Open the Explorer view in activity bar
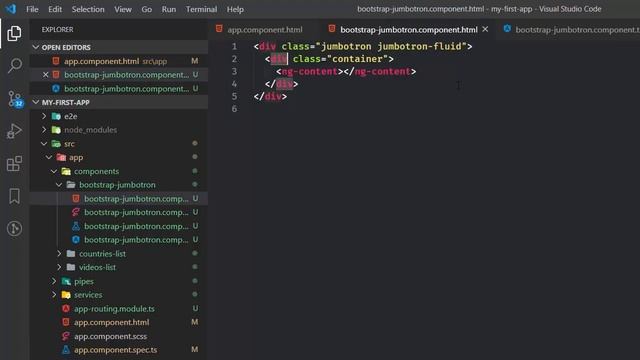 pyautogui.click(x=14, y=33)
